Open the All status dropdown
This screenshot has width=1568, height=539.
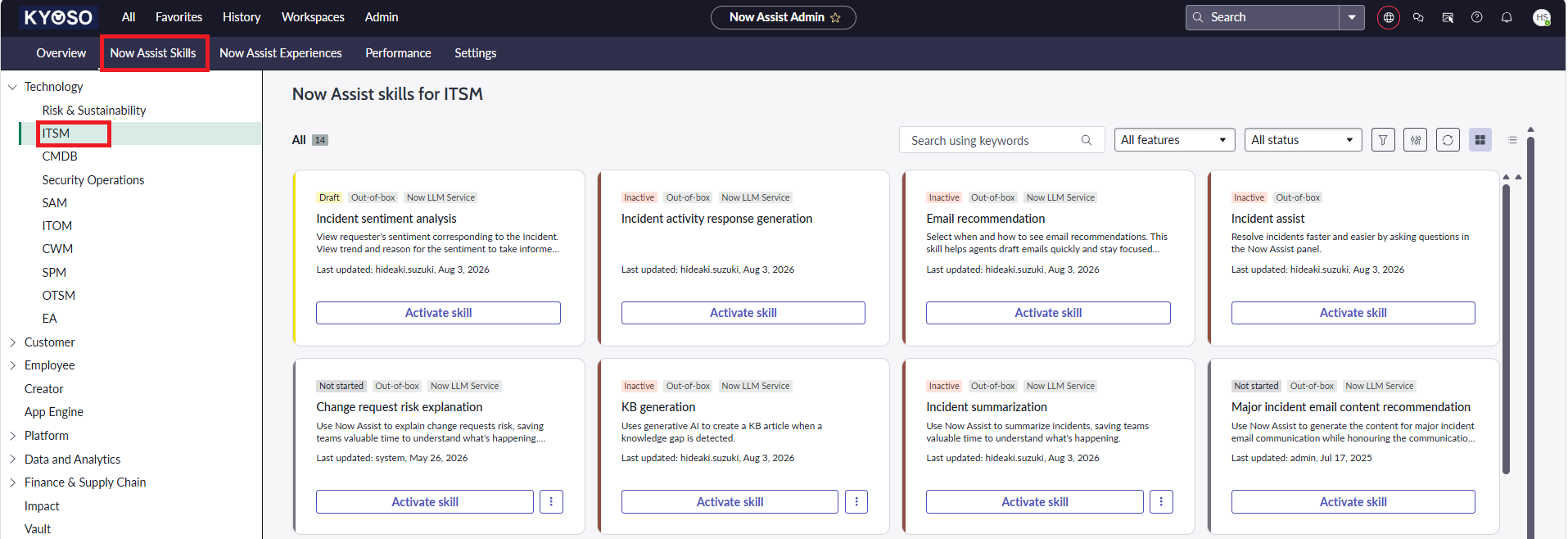pyautogui.click(x=1303, y=140)
